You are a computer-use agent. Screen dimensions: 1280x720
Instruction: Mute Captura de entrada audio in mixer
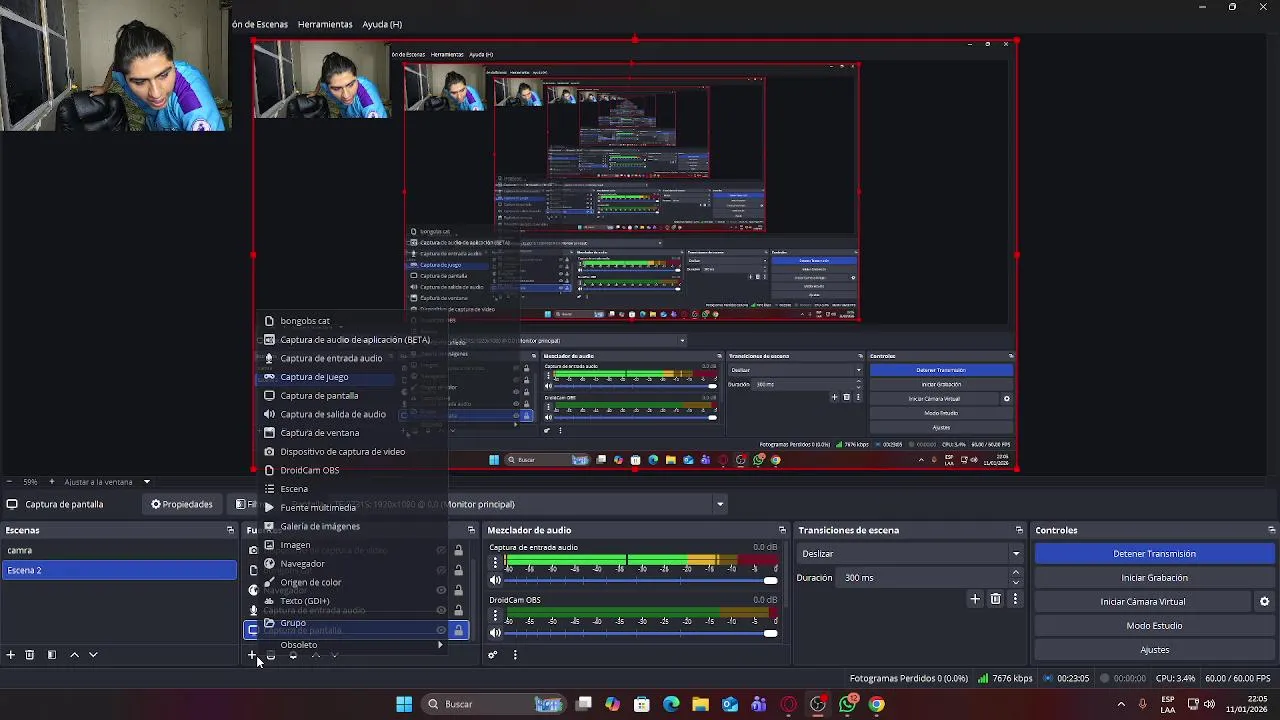coord(495,580)
